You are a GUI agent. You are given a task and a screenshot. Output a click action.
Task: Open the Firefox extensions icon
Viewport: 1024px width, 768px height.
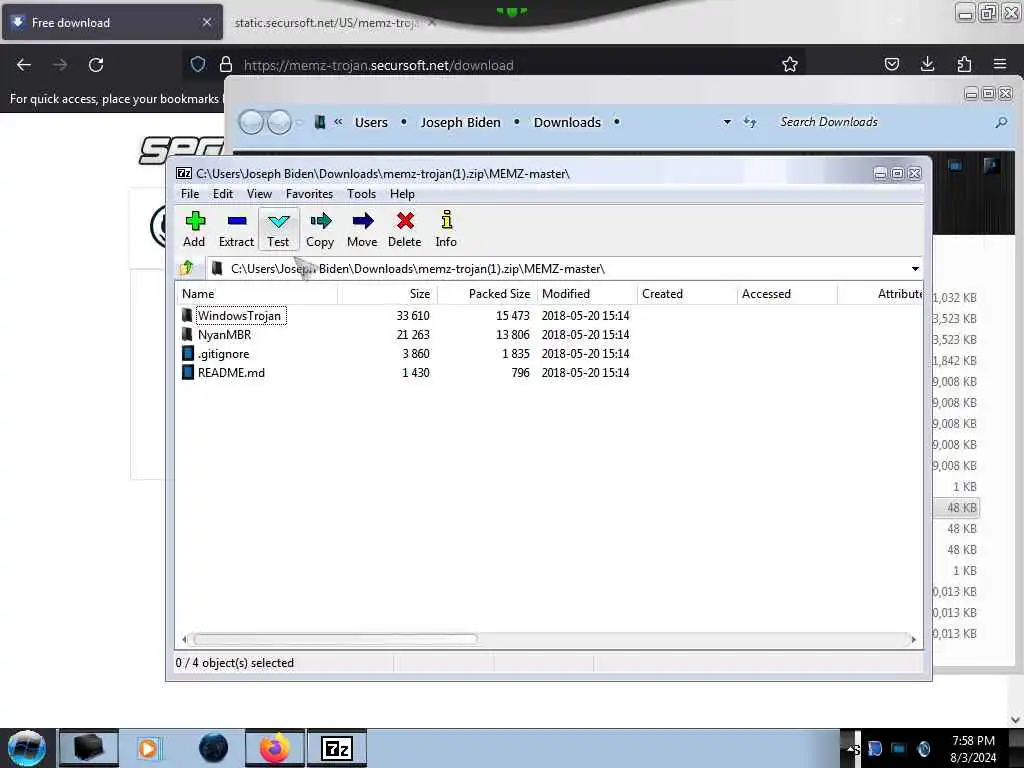964,64
